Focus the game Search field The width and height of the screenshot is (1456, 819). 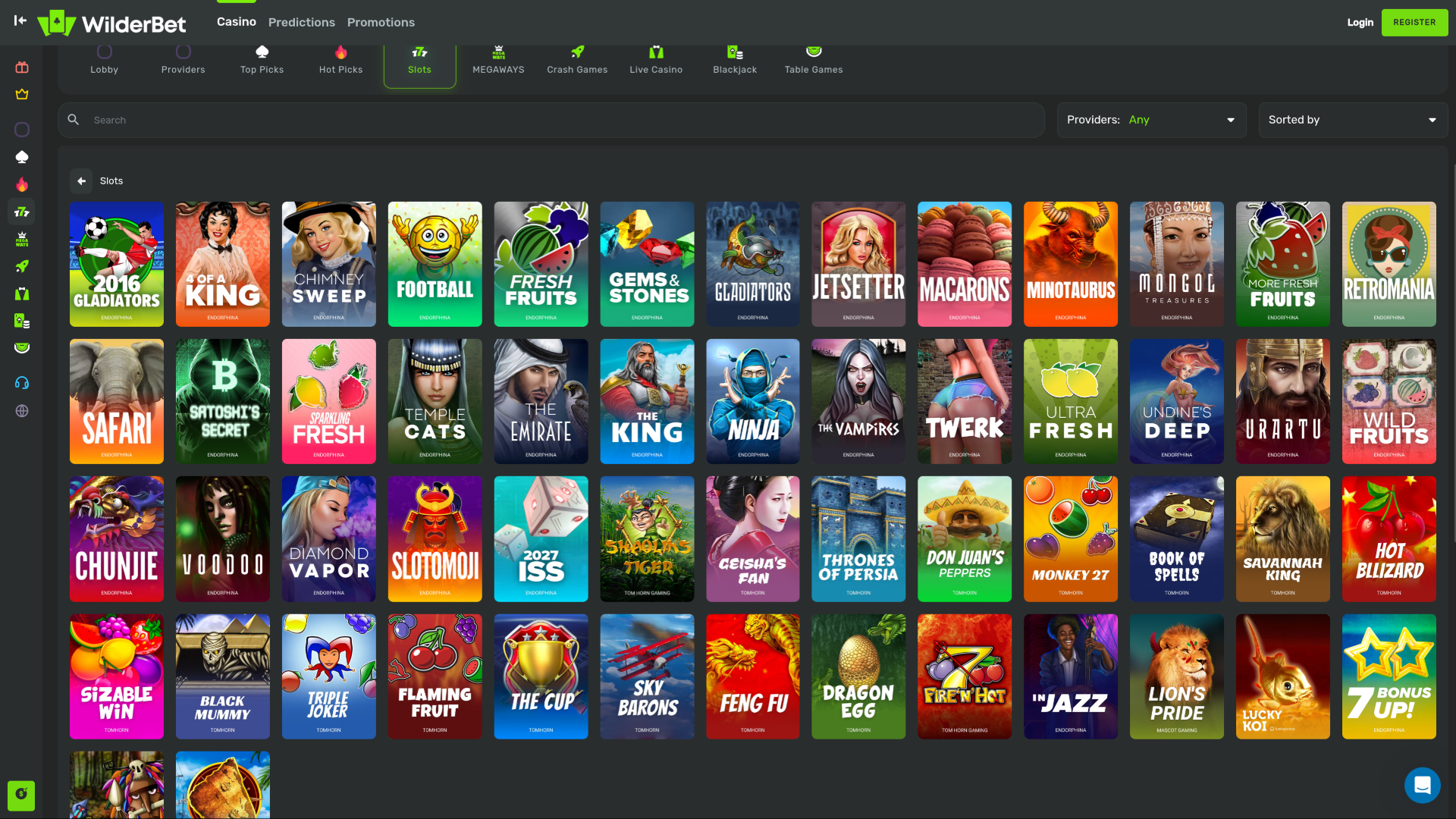coord(551,120)
